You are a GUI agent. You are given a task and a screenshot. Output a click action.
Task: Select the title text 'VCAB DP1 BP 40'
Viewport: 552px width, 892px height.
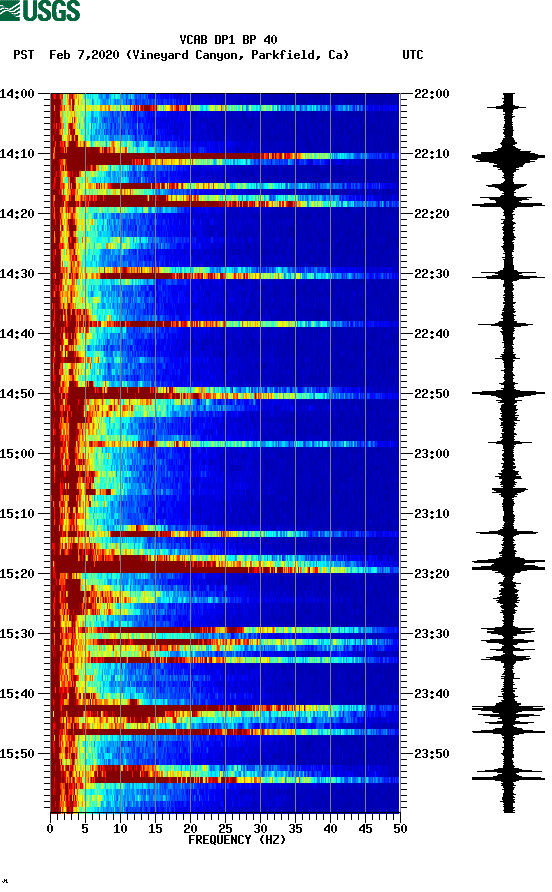[x=228, y=40]
